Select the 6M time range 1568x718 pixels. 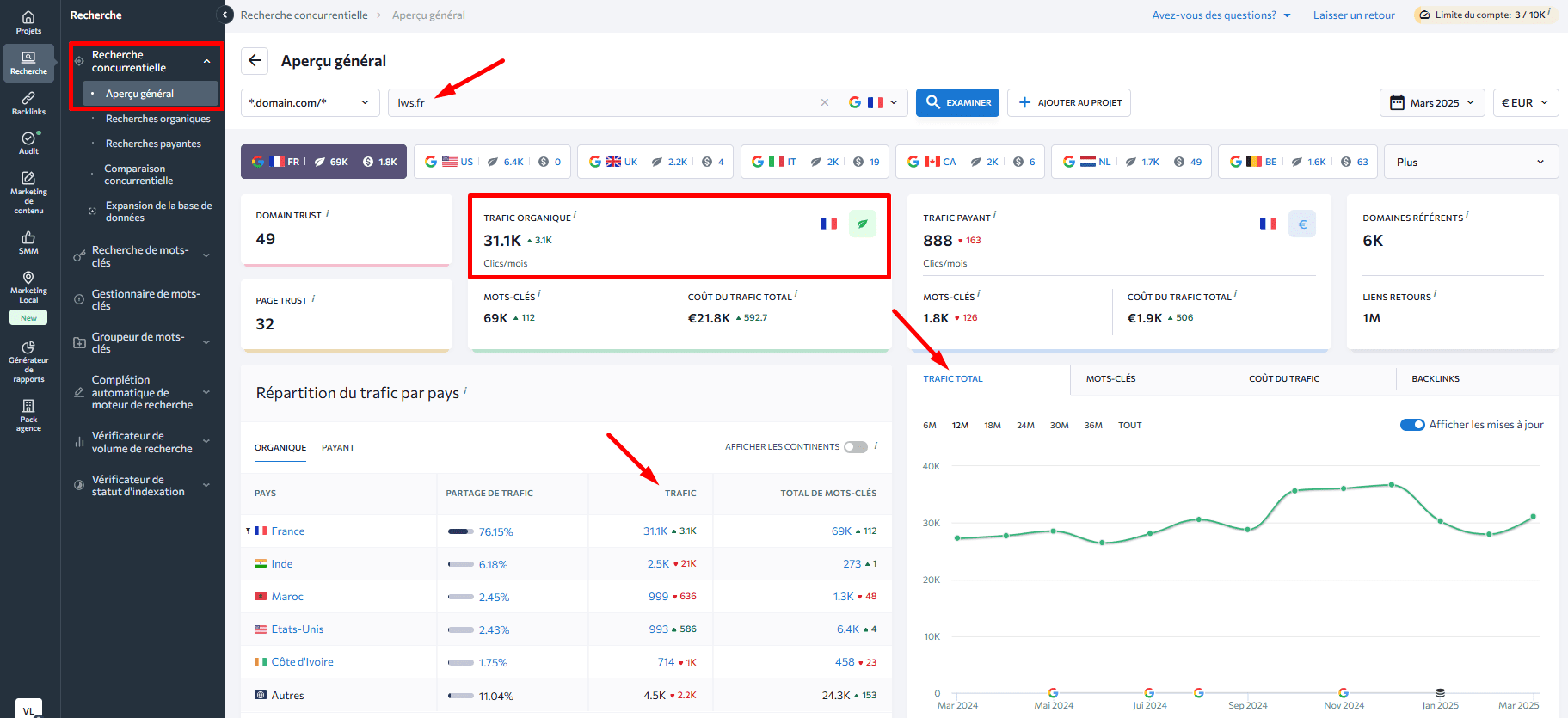coord(930,425)
